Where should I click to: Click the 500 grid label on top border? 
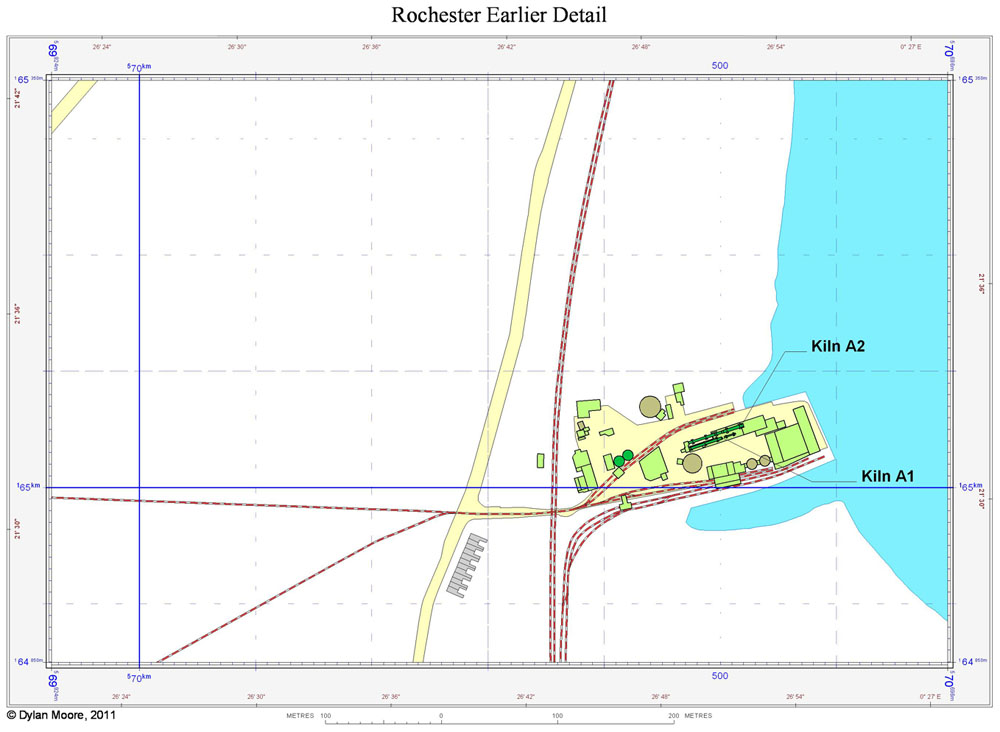tap(720, 66)
